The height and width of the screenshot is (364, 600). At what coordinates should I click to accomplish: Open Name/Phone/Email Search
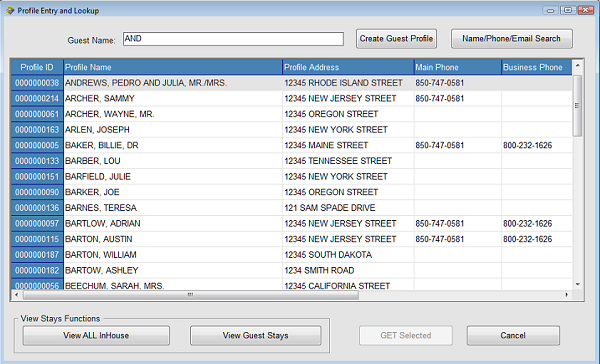pyautogui.click(x=512, y=39)
